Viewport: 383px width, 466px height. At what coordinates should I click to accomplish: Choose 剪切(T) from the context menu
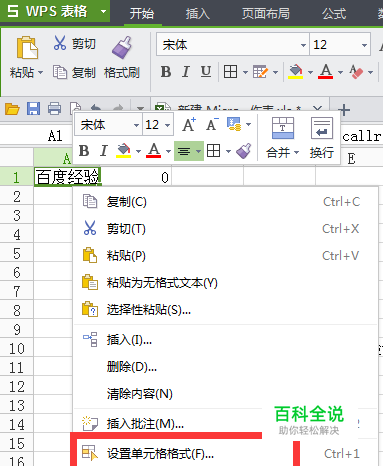click(225, 229)
